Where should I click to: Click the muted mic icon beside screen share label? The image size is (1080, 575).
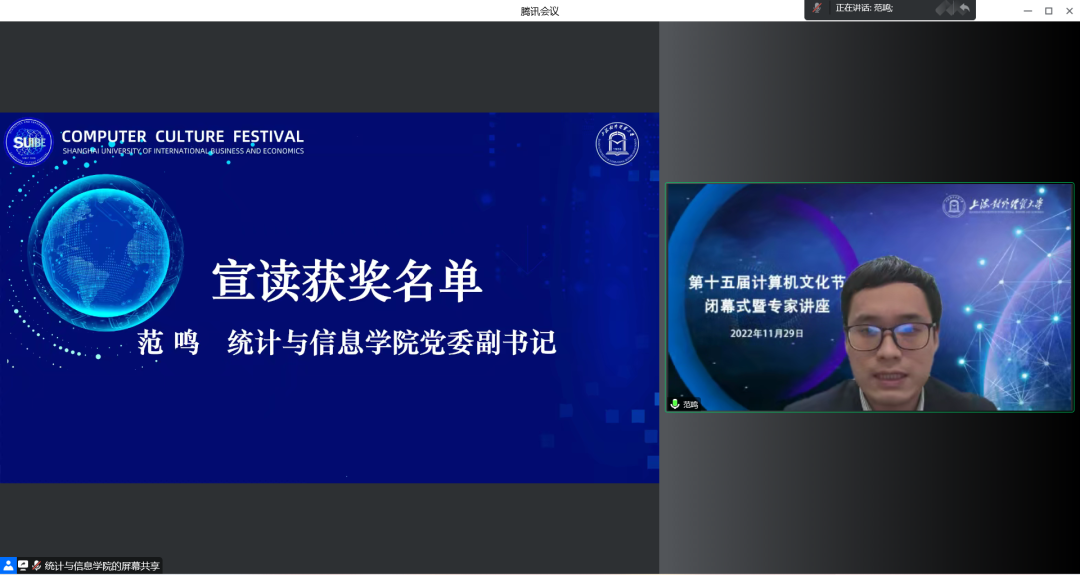tap(36, 565)
